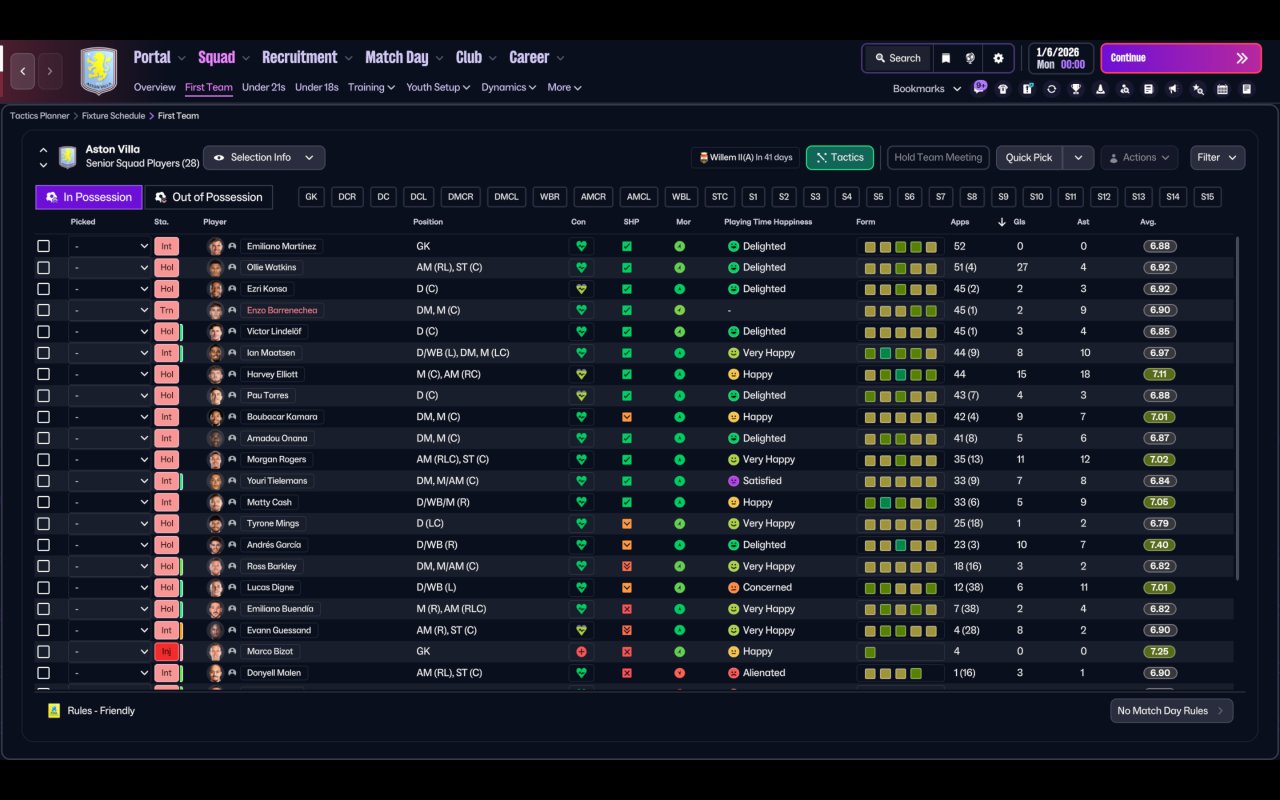The width and height of the screenshot is (1280, 800).
Task: Click the Aston Villa club crest in the header
Action: click(x=98, y=71)
